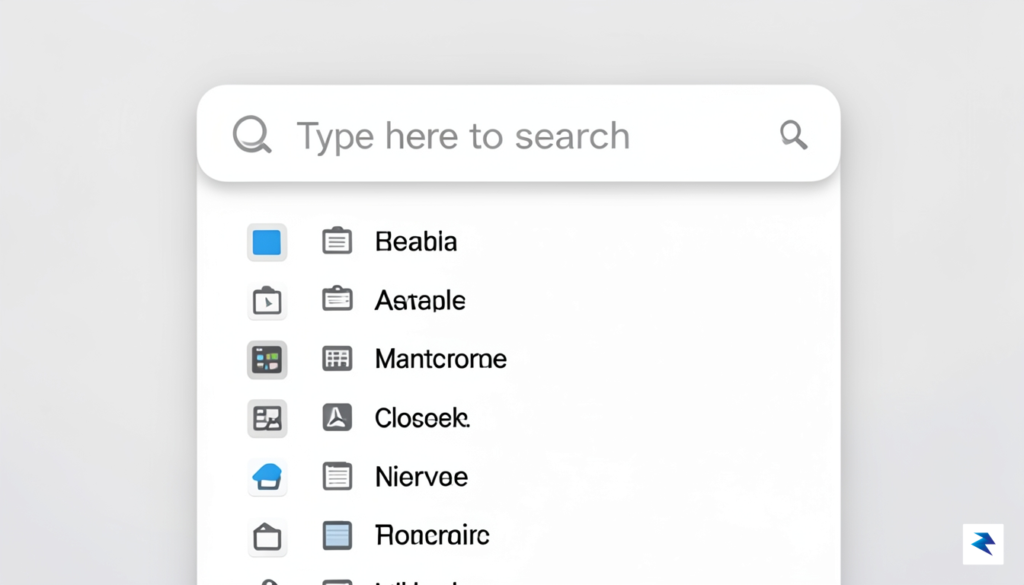Click the dark dashboard icon in Mantcrome row
Image resolution: width=1024 pixels, height=585 pixels.
click(x=267, y=360)
